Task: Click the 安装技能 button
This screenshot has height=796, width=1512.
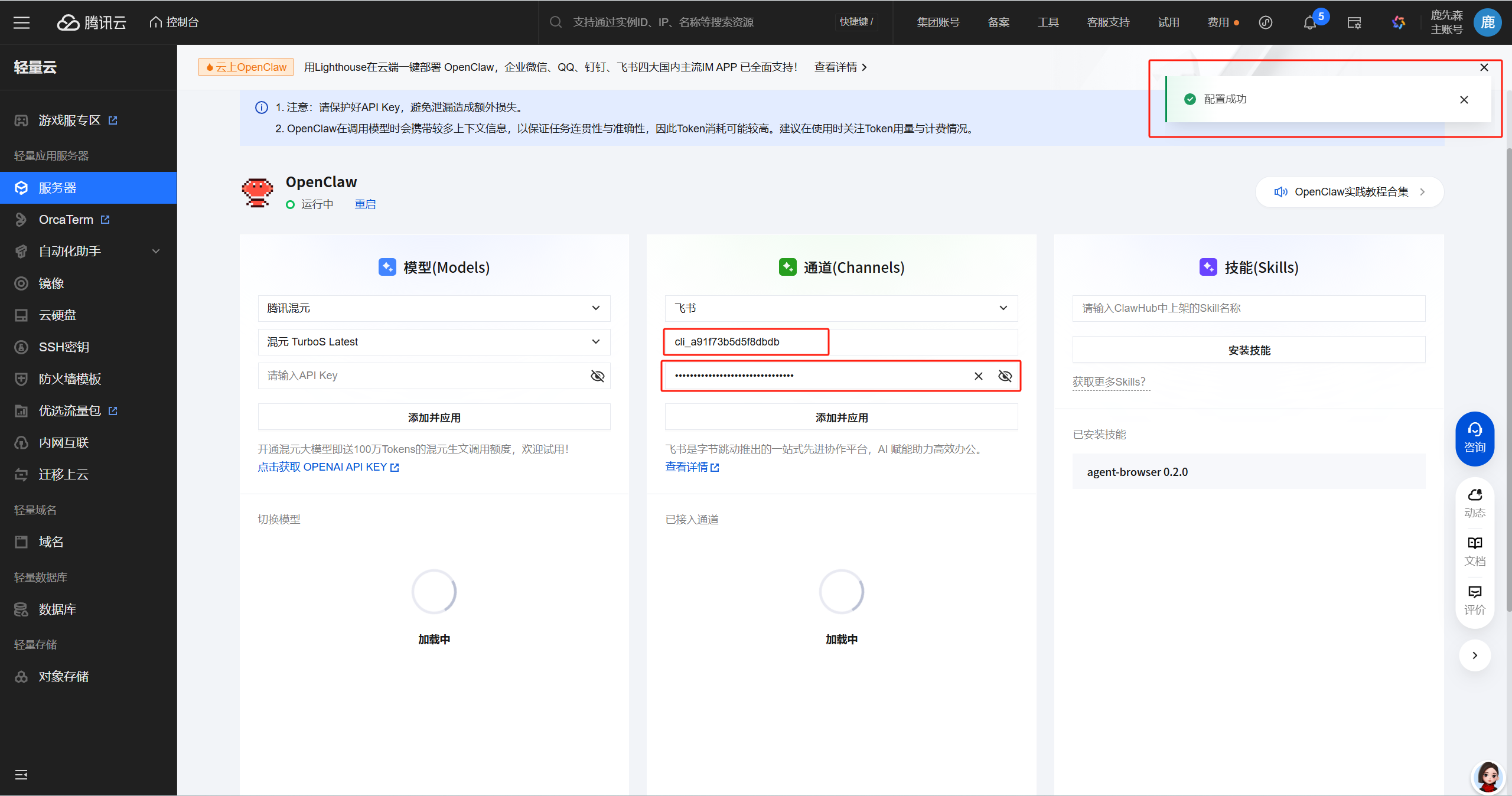Action: [1249, 350]
